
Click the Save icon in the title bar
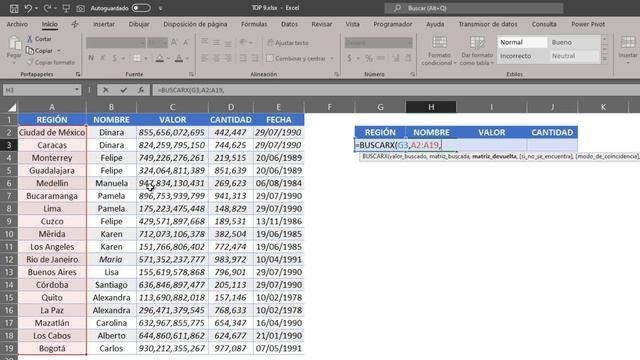click(x=13, y=8)
